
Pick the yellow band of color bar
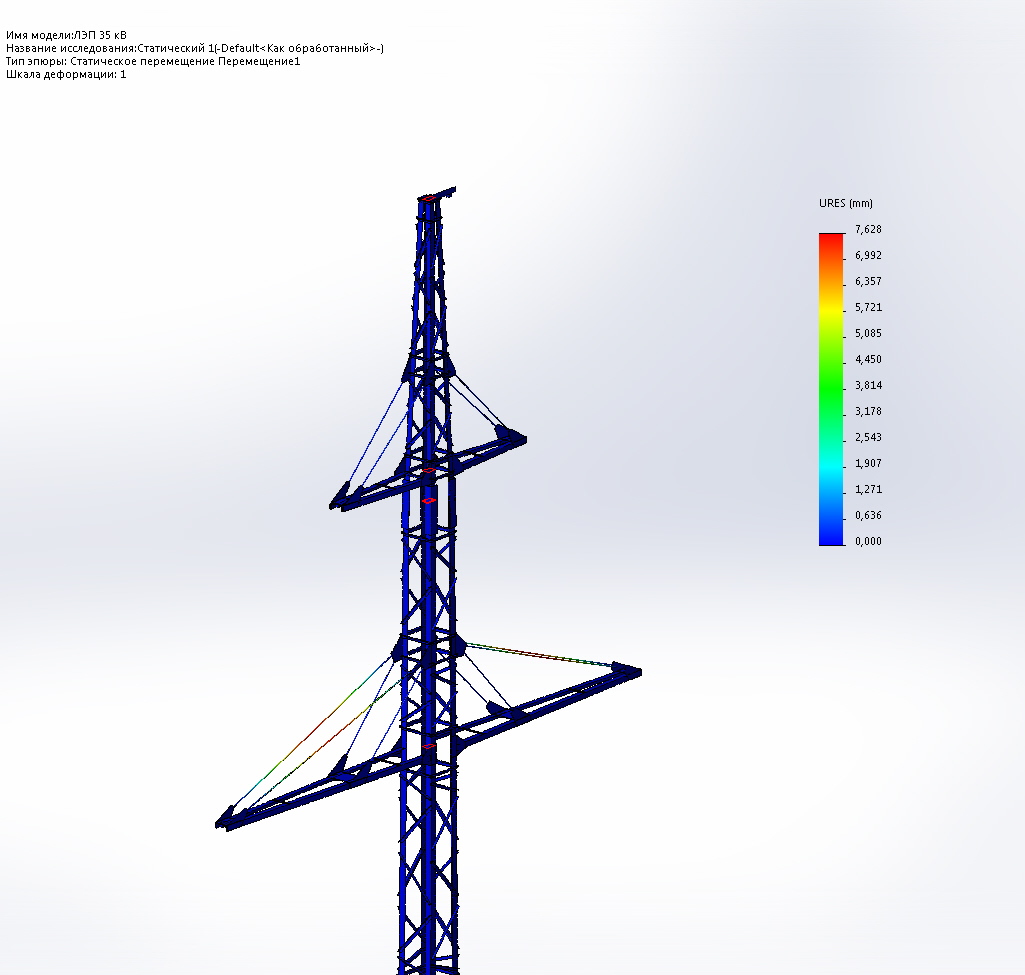832,312
